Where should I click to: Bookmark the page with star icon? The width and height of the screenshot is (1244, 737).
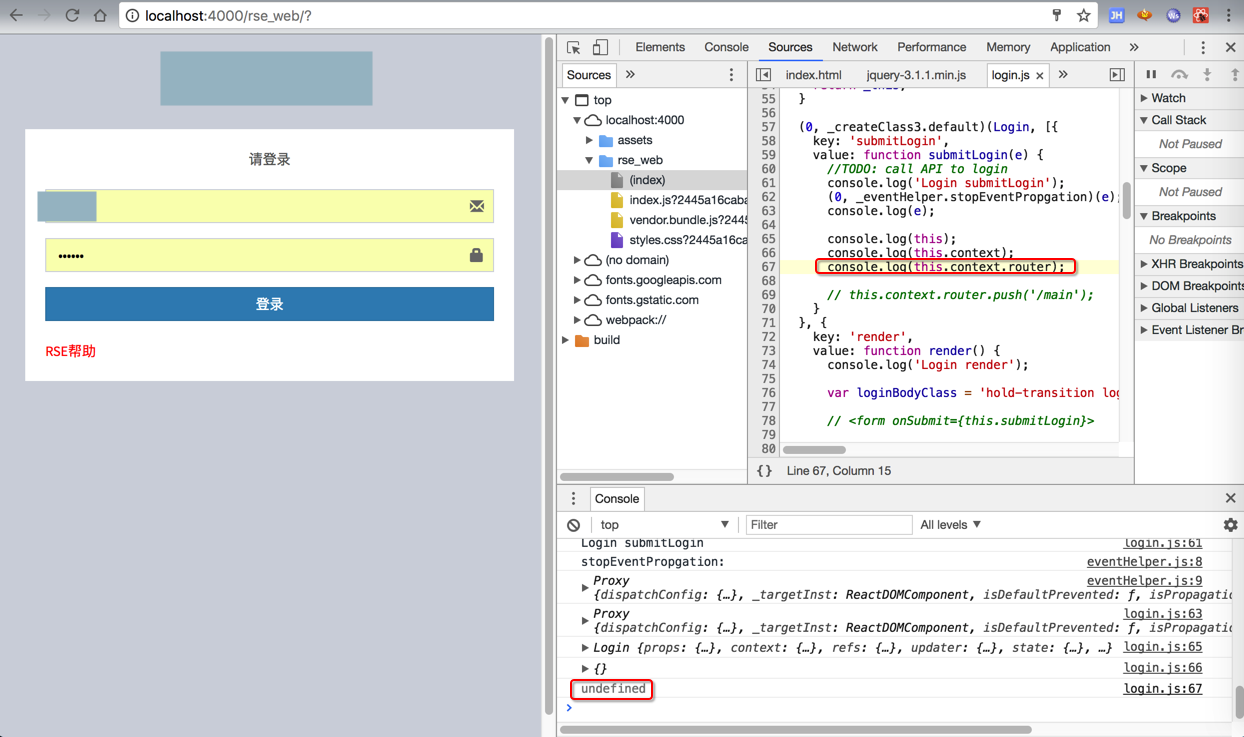click(1083, 16)
